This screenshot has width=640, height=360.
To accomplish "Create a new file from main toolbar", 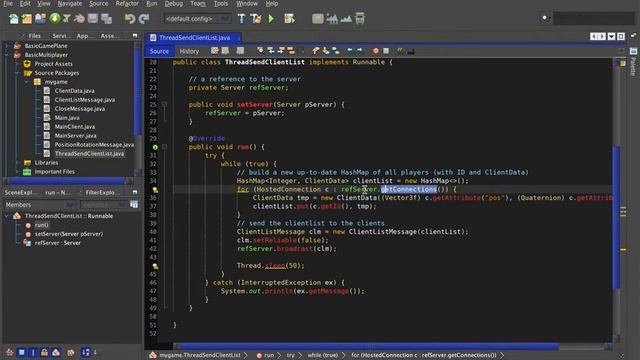I will 13,19.
